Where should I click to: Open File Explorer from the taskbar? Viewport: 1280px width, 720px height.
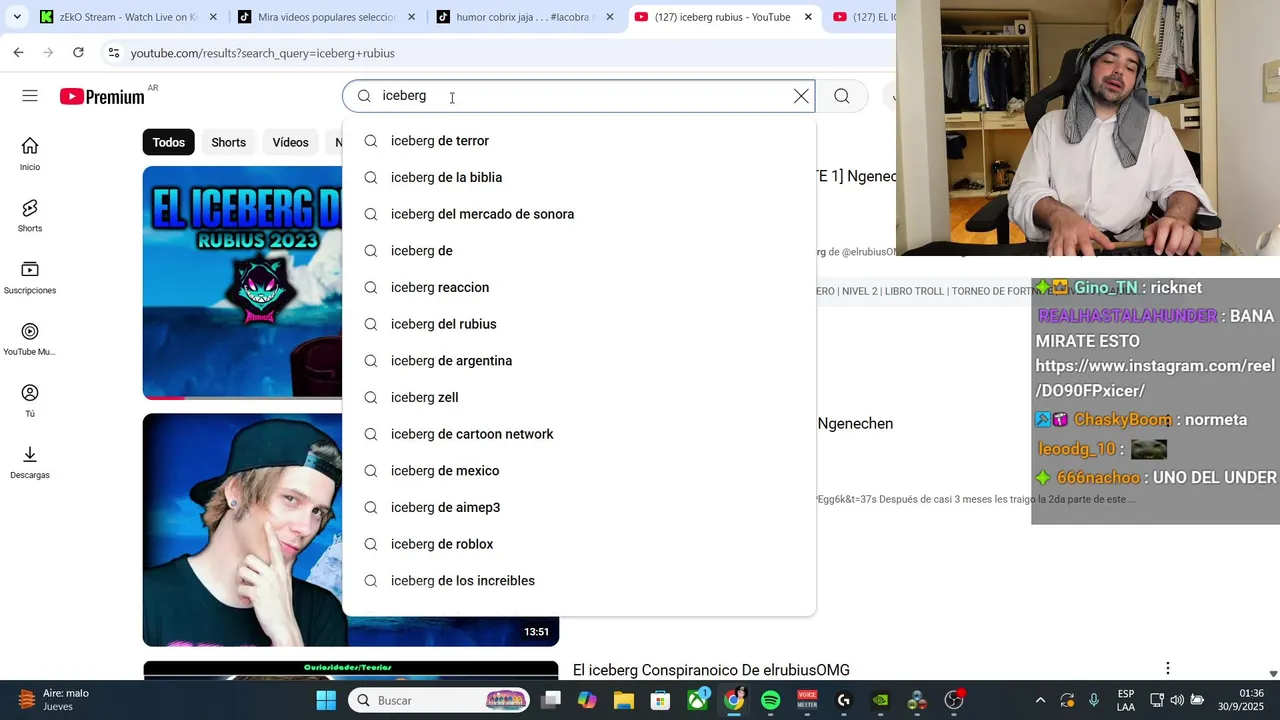(624, 700)
